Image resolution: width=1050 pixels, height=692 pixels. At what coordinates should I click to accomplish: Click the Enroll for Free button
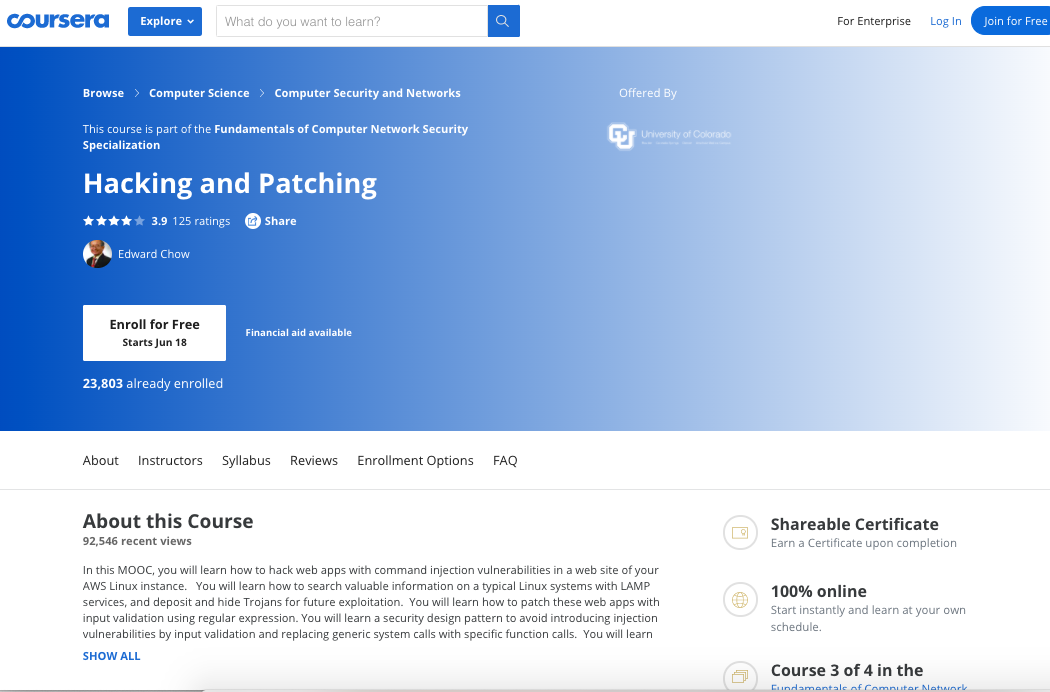click(x=154, y=333)
